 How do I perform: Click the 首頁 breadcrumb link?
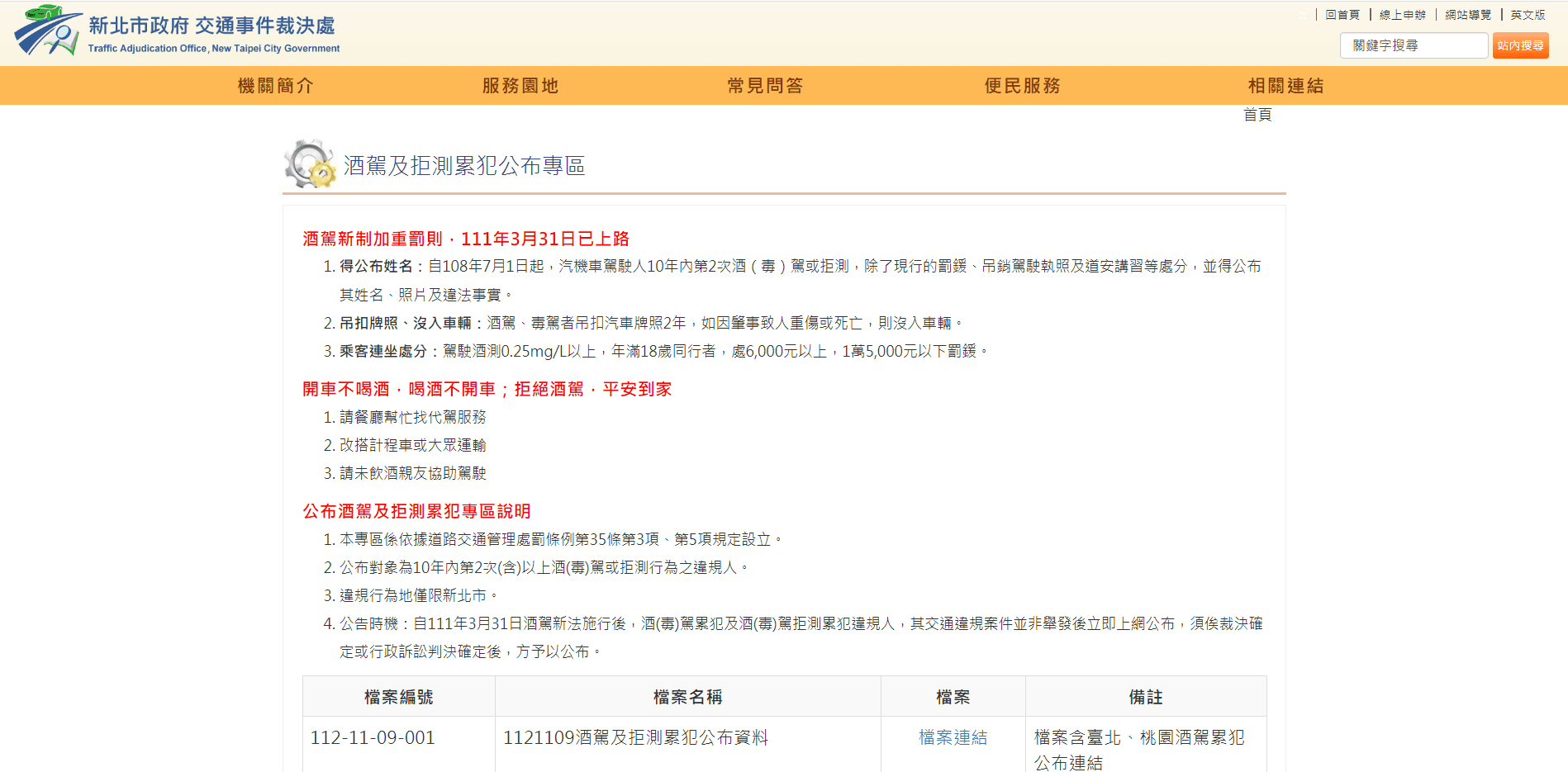pyautogui.click(x=1257, y=115)
